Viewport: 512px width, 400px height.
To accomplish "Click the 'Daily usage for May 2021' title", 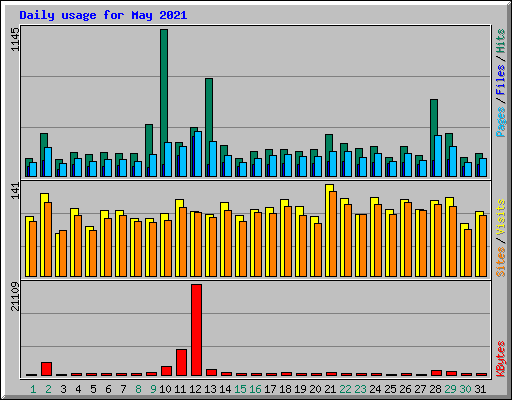I will [103, 15].
